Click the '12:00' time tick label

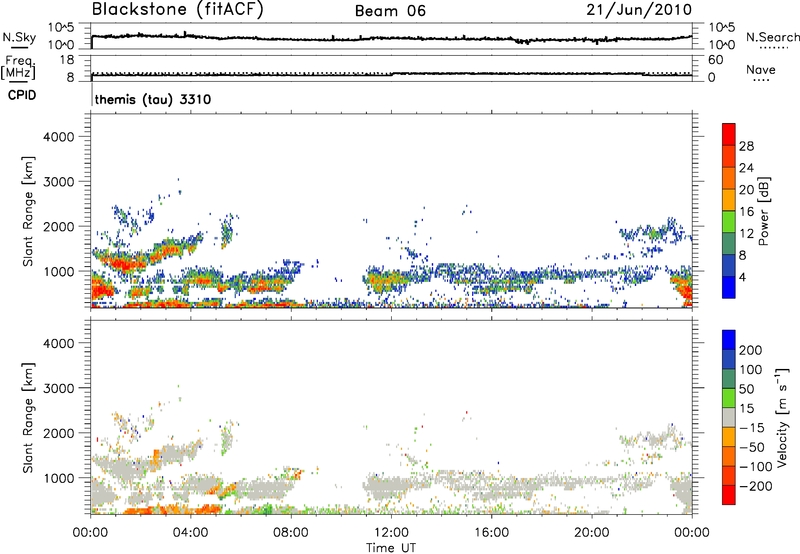(x=391, y=533)
